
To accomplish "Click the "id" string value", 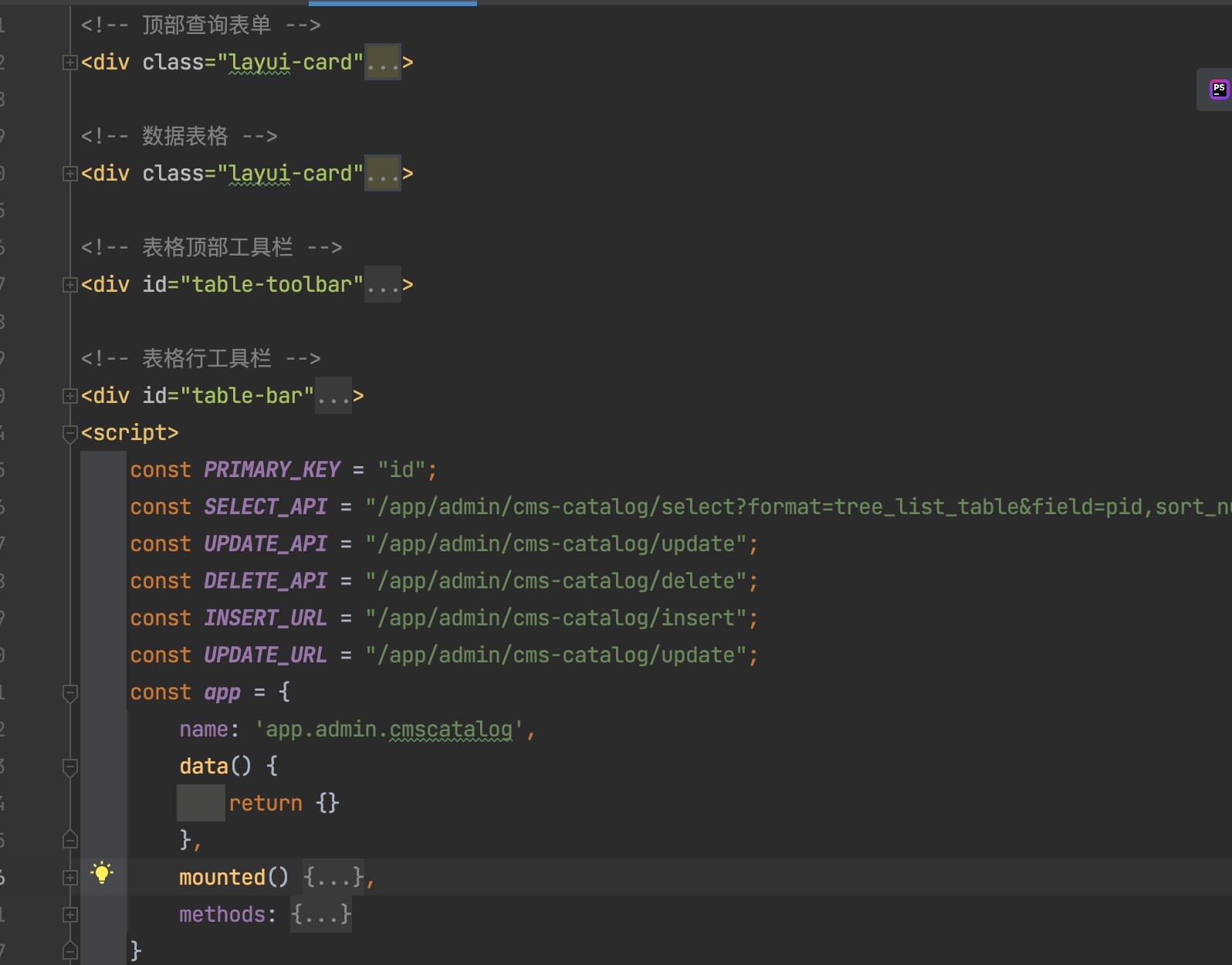I will click(401, 469).
